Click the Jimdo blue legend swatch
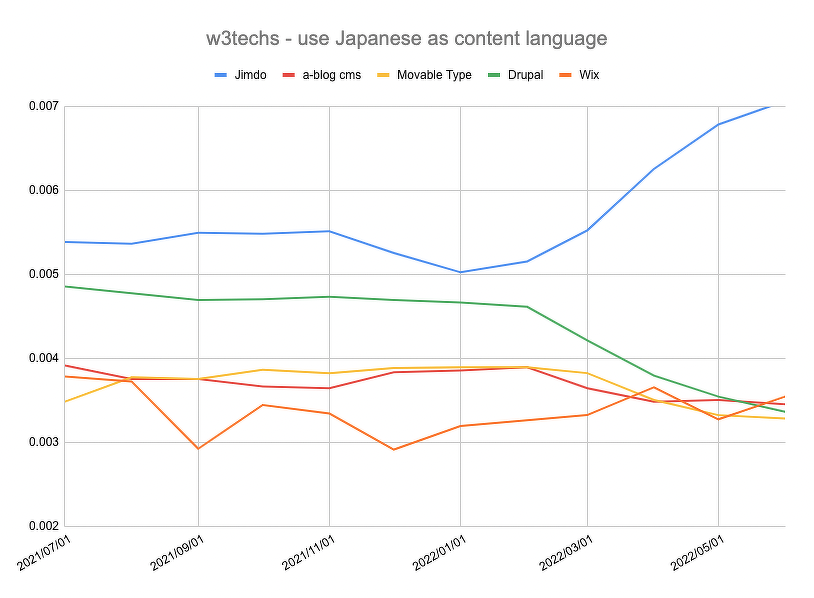 pyautogui.click(x=221, y=75)
